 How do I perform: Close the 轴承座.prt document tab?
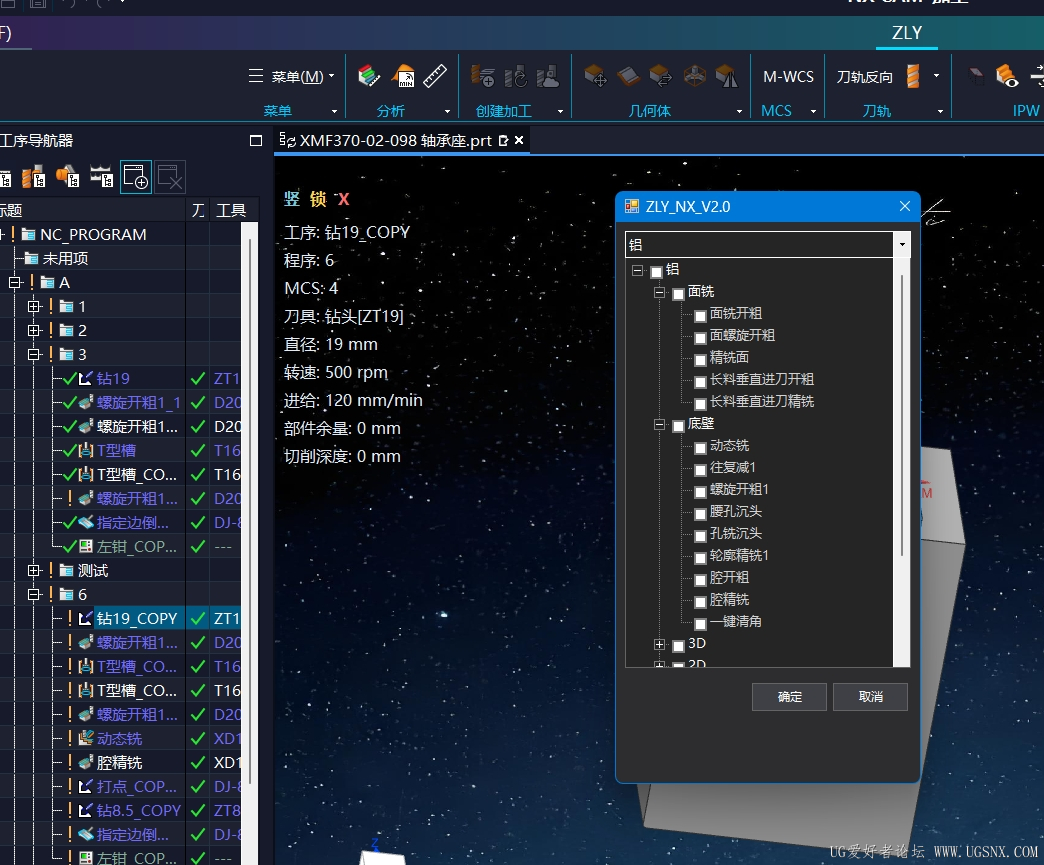519,141
